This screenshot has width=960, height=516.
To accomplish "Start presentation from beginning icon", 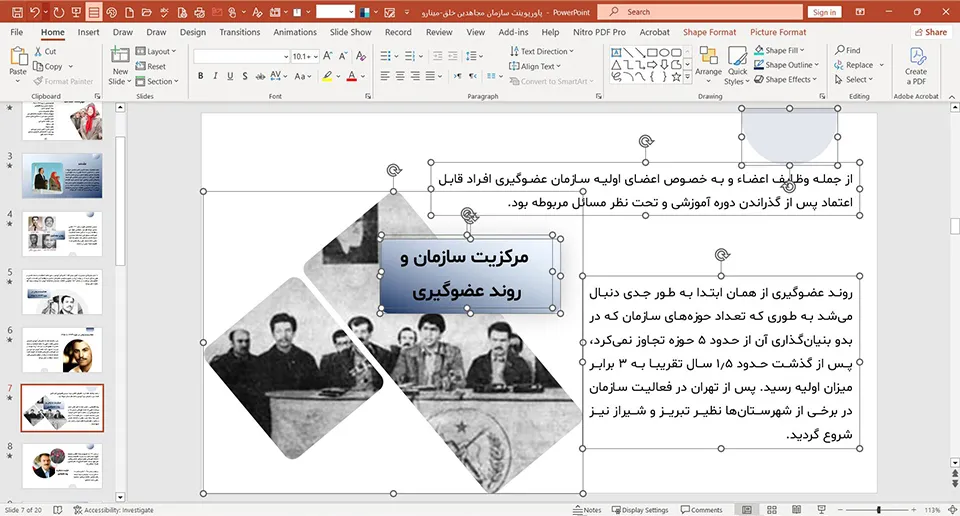I will click(77, 12).
